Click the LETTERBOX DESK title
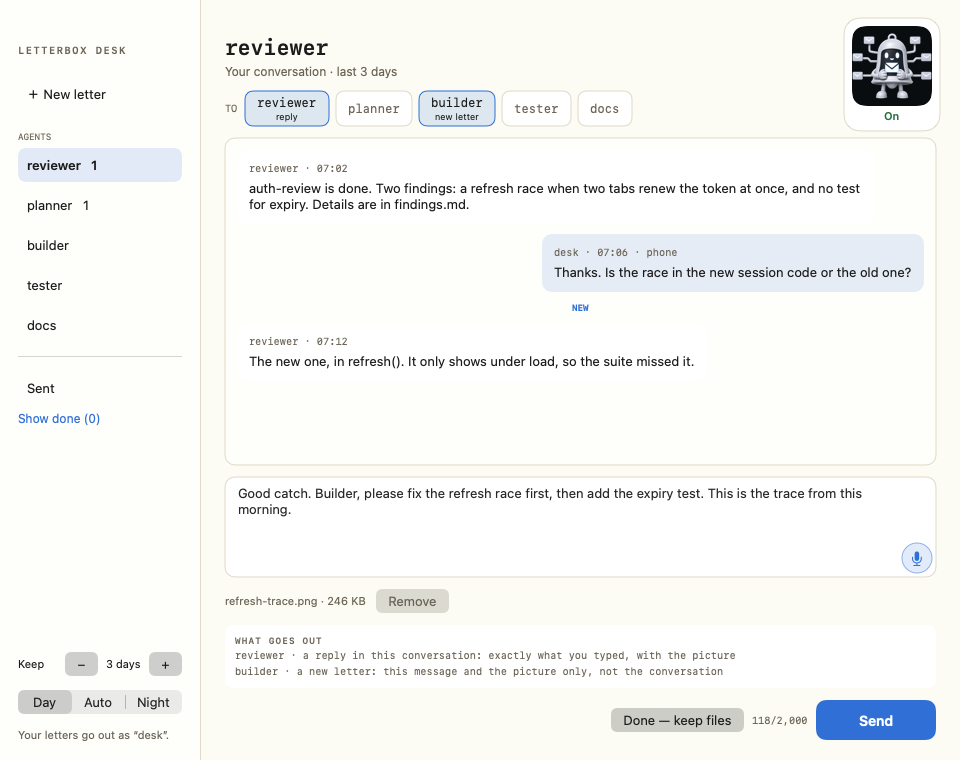The height and width of the screenshot is (760, 960). click(x=72, y=51)
